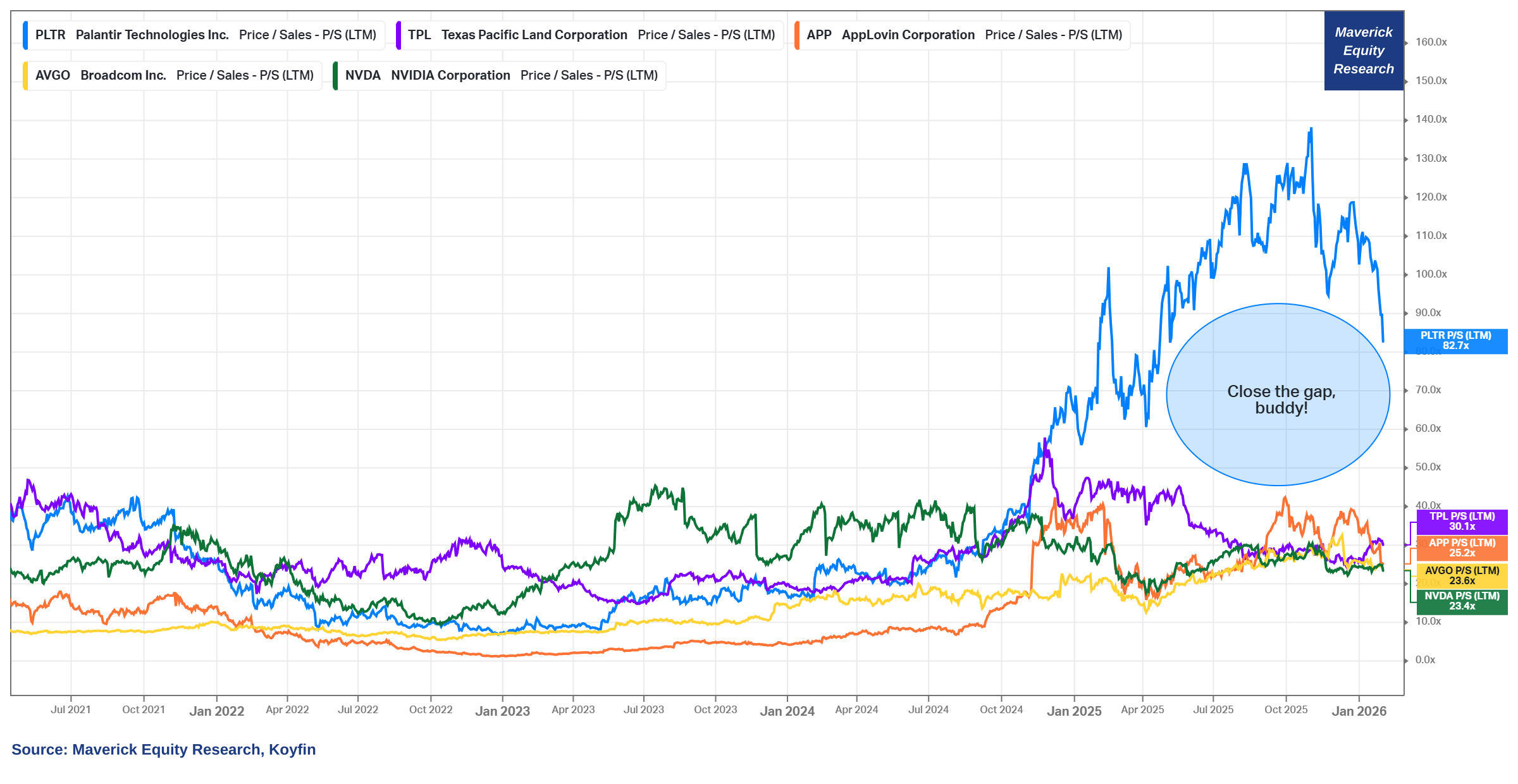Click the NVDA P/S 23.4x value tag
Viewport: 1518px width, 784px height.
point(1462,601)
